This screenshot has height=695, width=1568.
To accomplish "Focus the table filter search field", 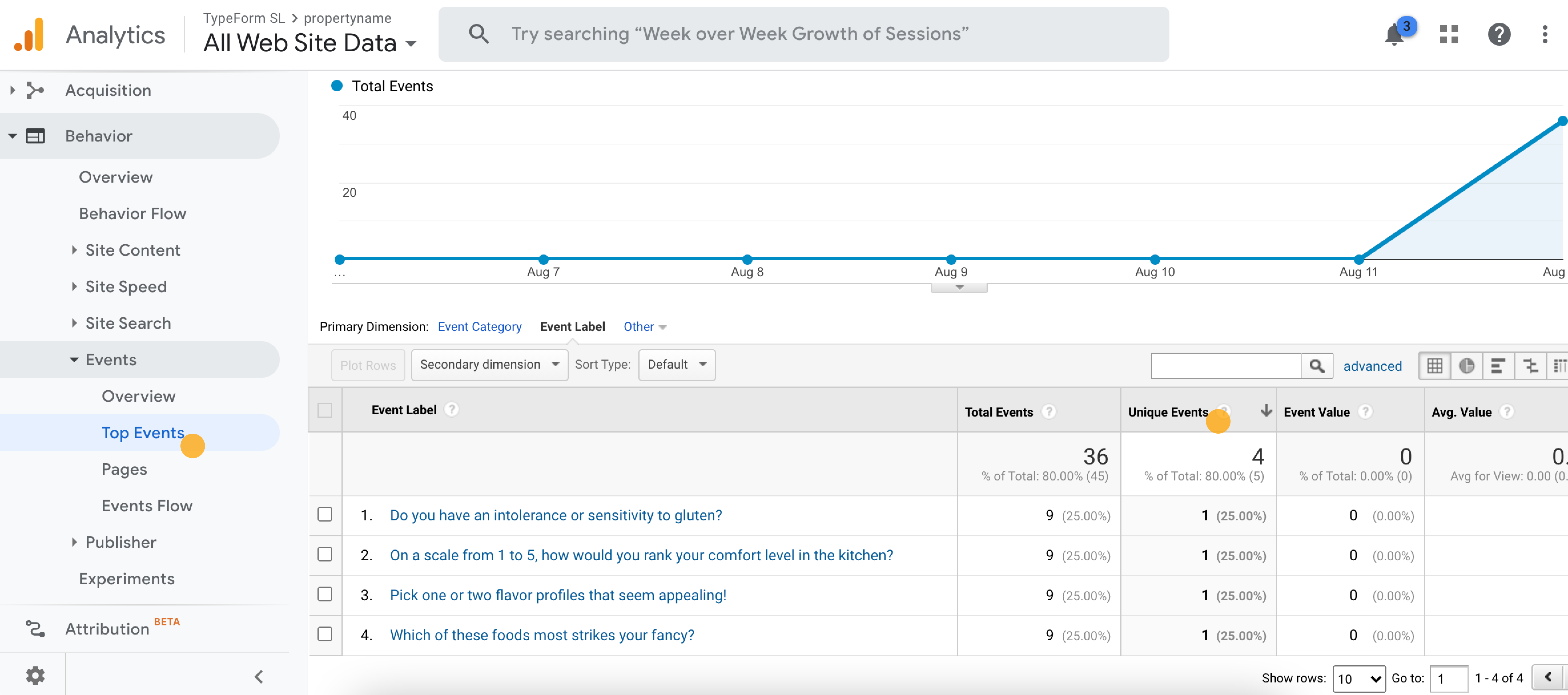I will click(x=1226, y=365).
